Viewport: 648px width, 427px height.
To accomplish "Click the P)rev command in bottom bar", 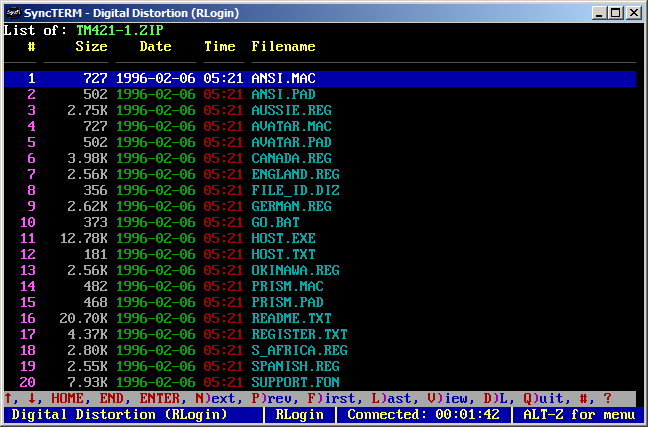I will point(275,398).
